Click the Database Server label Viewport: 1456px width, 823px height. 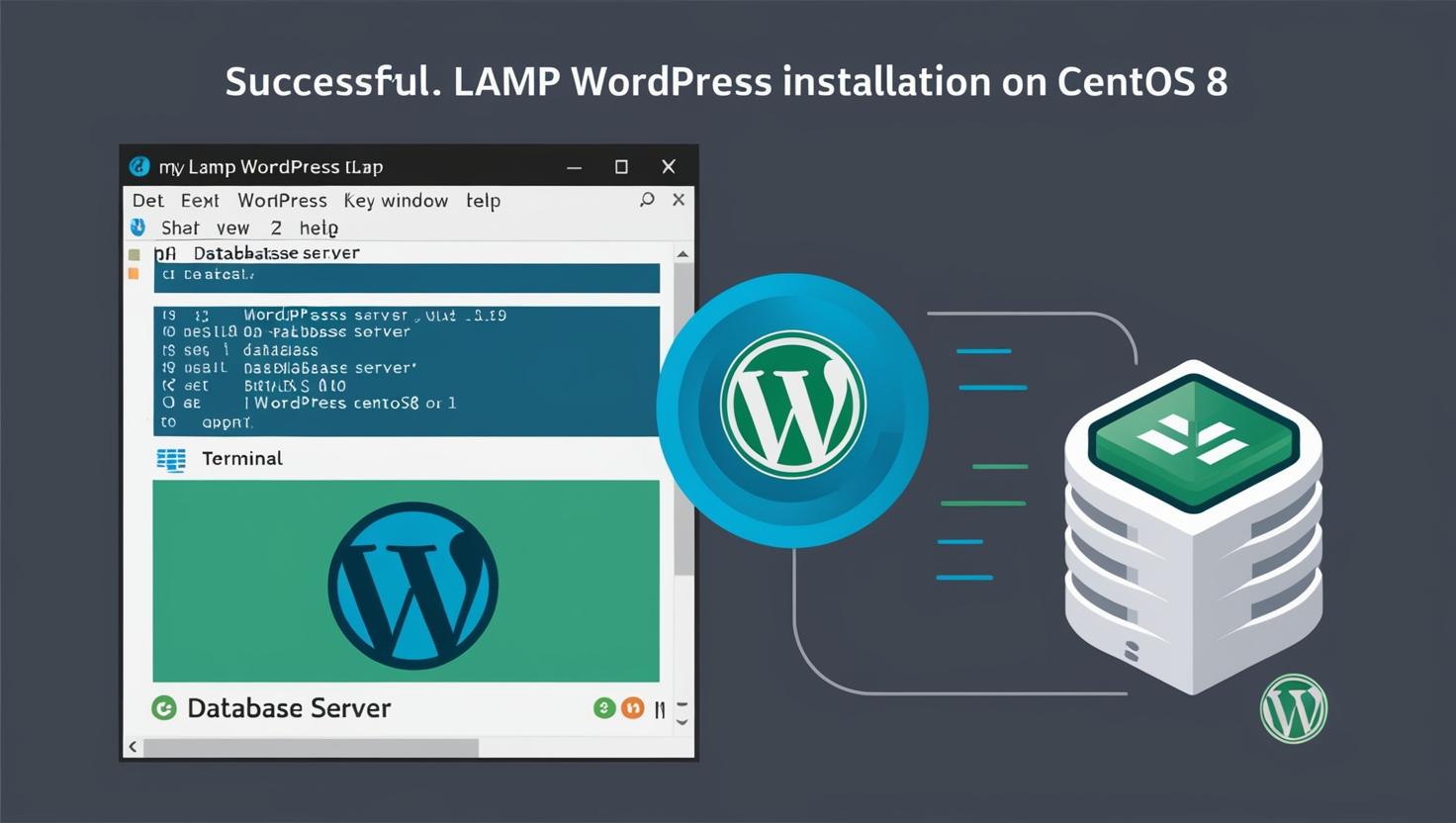288,708
